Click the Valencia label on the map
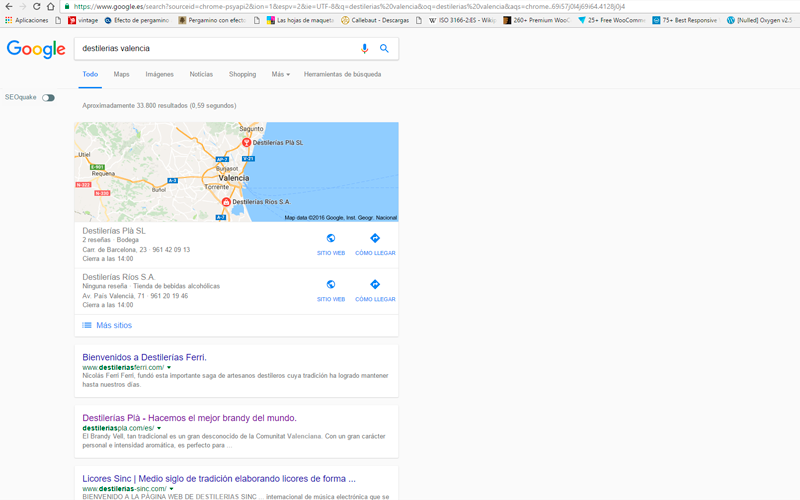 point(234,178)
